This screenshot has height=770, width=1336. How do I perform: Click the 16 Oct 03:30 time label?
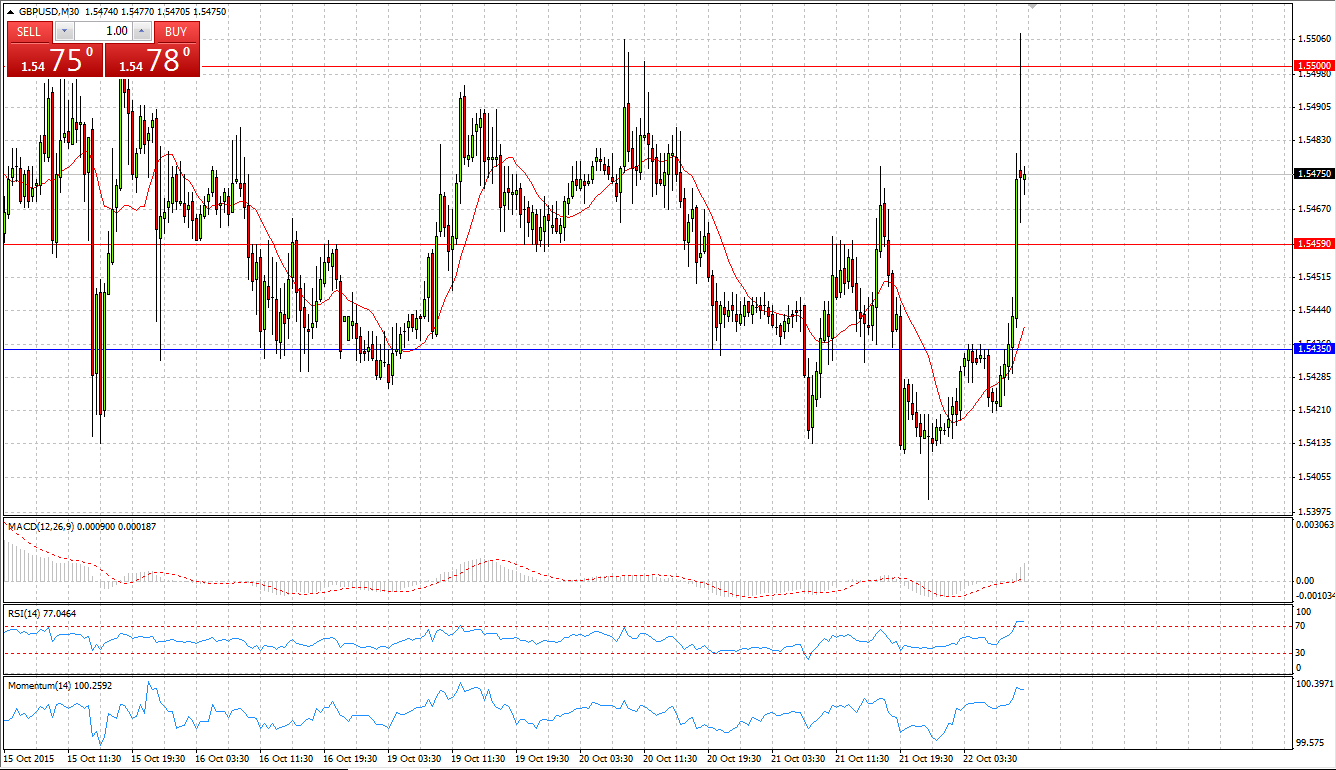point(223,759)
